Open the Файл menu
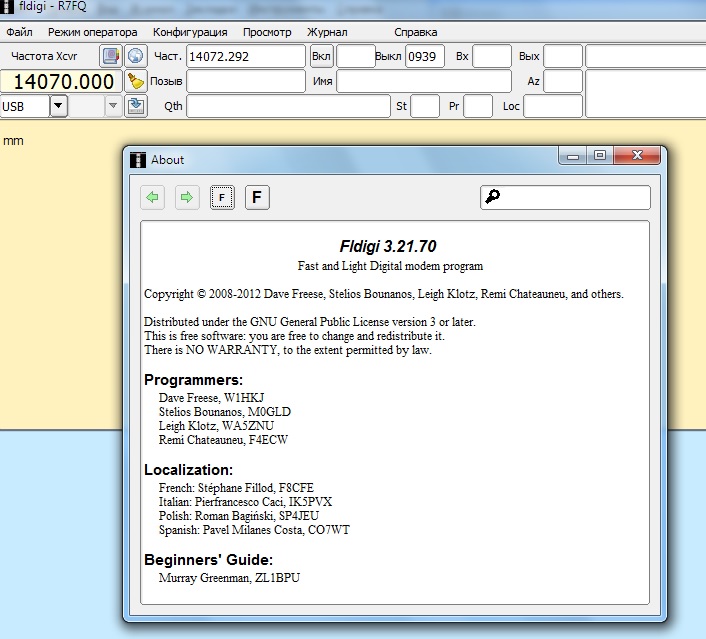This screenshot has height=639, width=706. 19,32
